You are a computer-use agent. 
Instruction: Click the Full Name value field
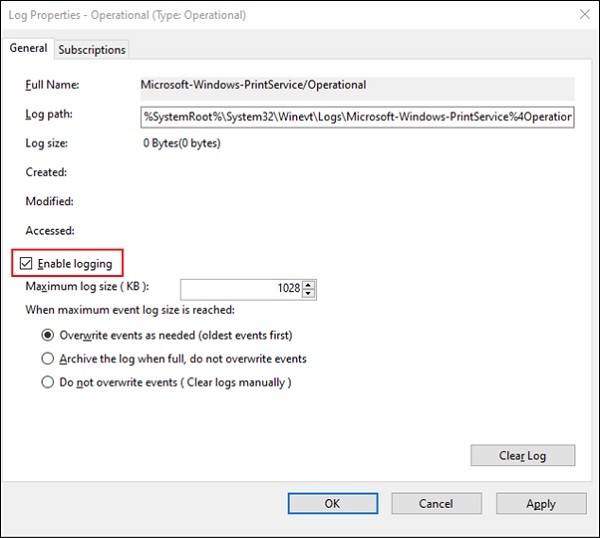point(357,88)
